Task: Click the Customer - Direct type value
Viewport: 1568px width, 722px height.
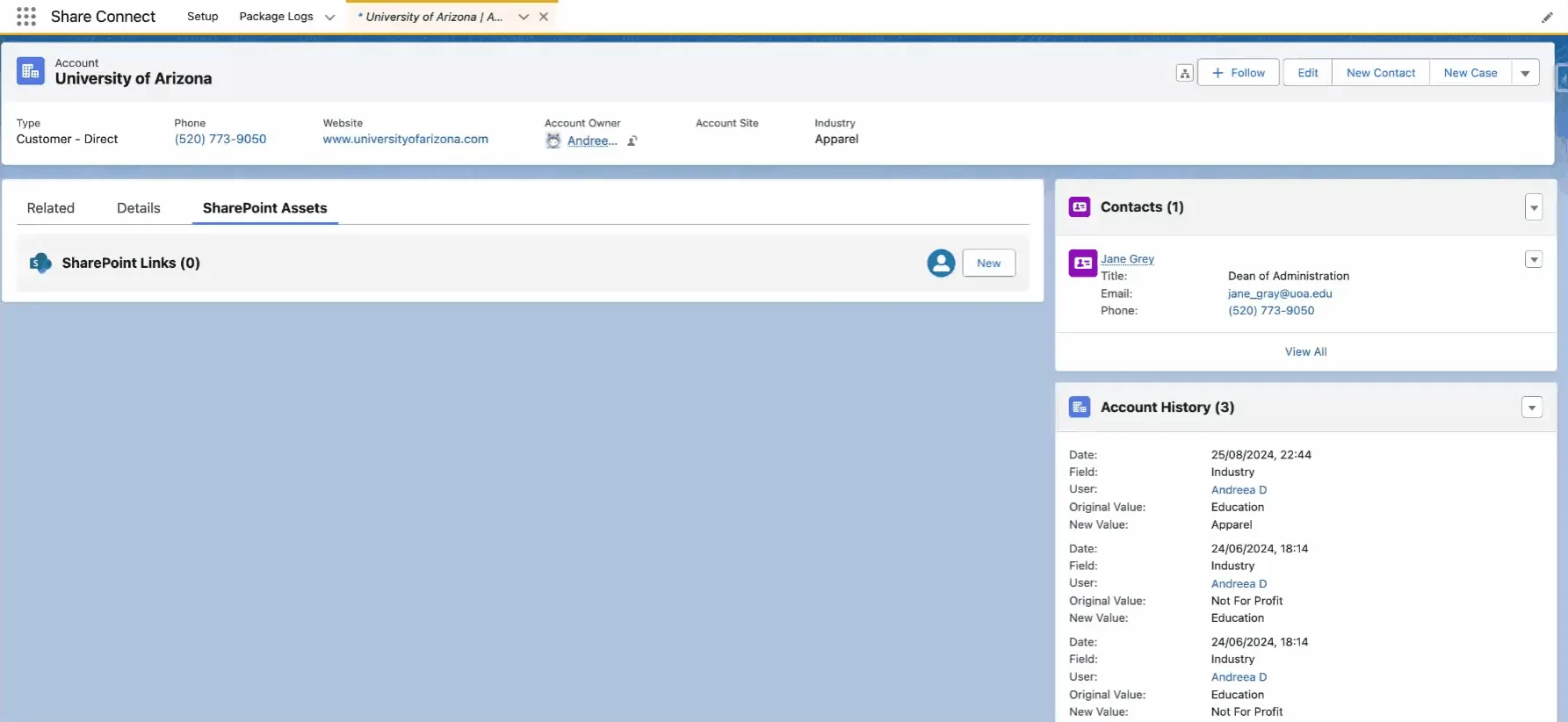Action: tap(67, 139)
